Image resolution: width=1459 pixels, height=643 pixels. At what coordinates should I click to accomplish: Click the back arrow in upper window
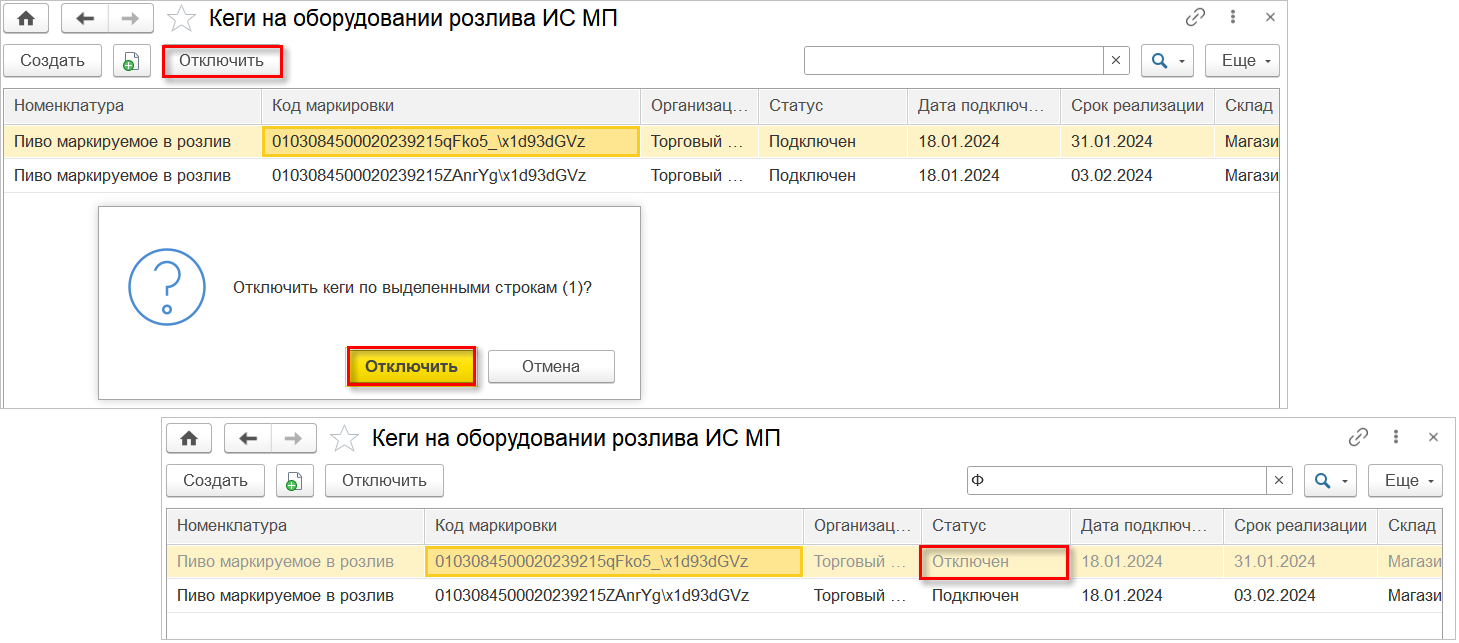pos(85,18)
